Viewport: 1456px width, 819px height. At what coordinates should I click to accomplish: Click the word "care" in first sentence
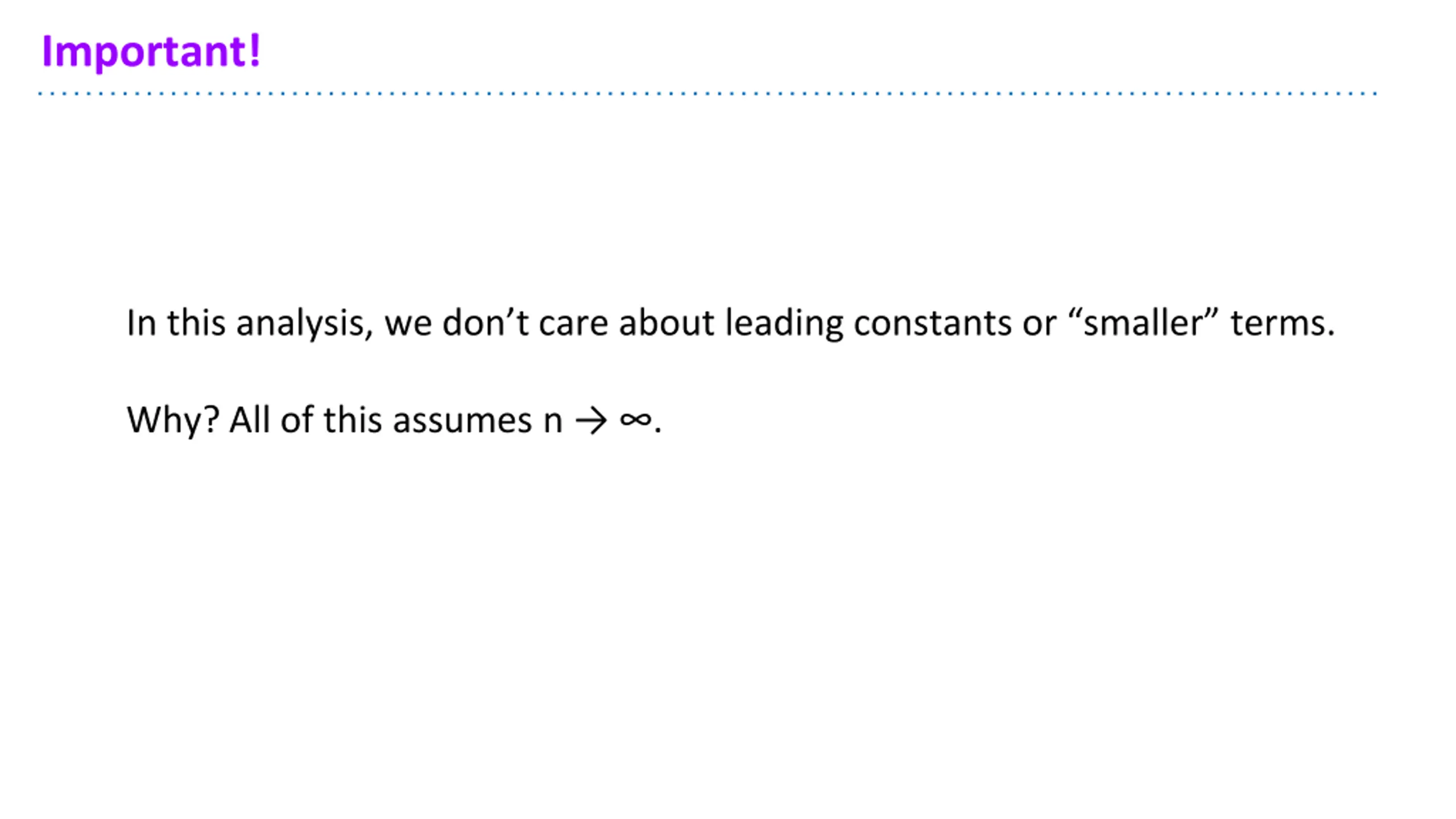[x=573, y=325]
